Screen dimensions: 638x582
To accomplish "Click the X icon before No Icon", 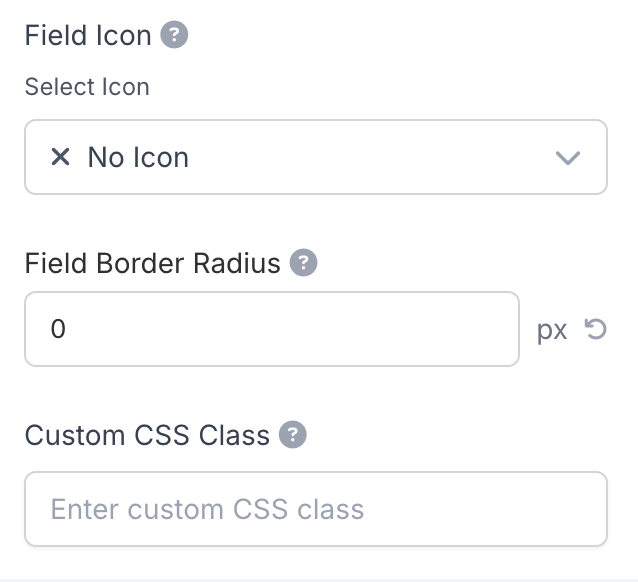I will pos(60,157).
